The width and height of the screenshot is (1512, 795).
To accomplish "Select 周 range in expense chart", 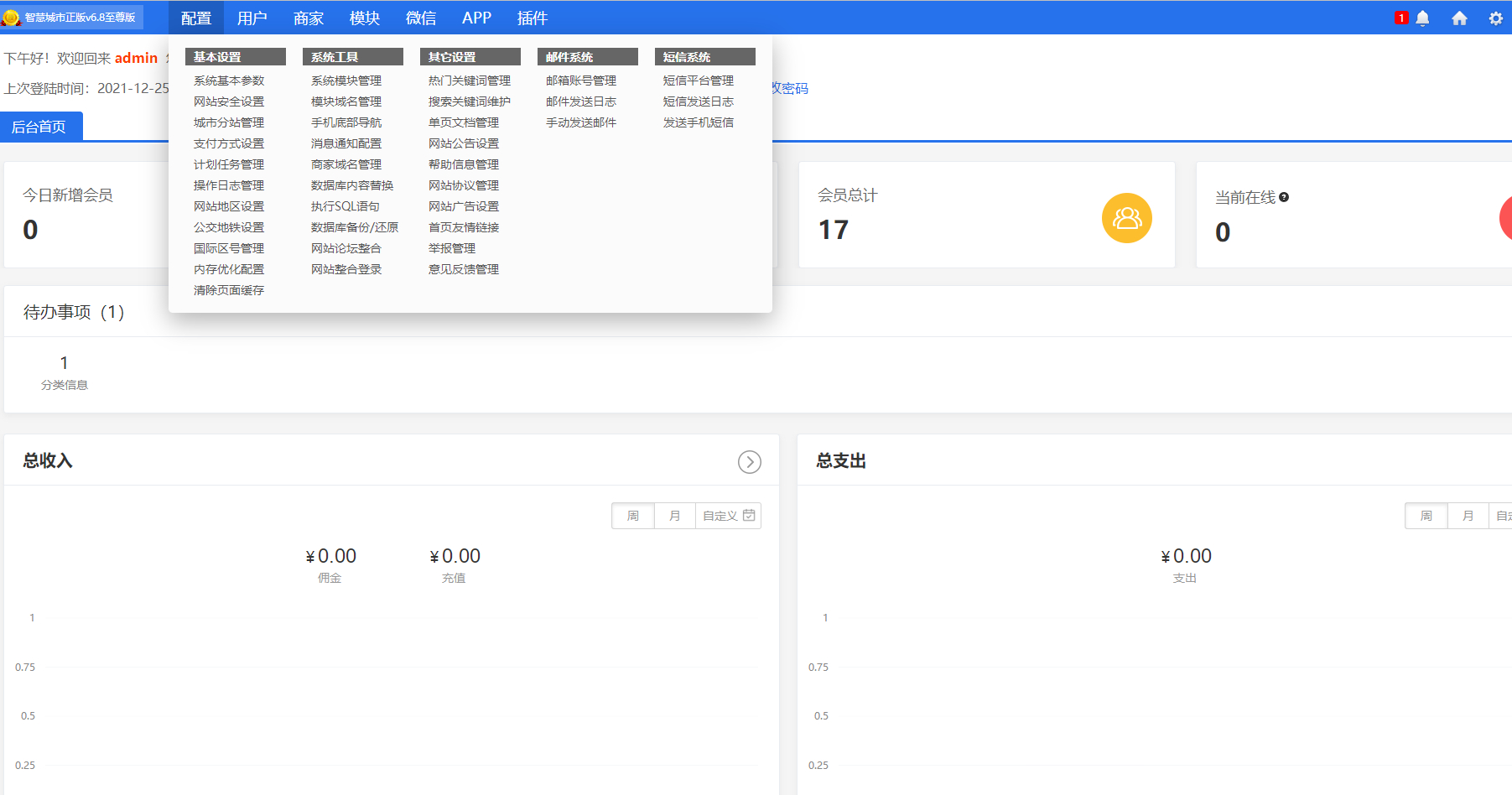I will click(x=1426, y=516).
